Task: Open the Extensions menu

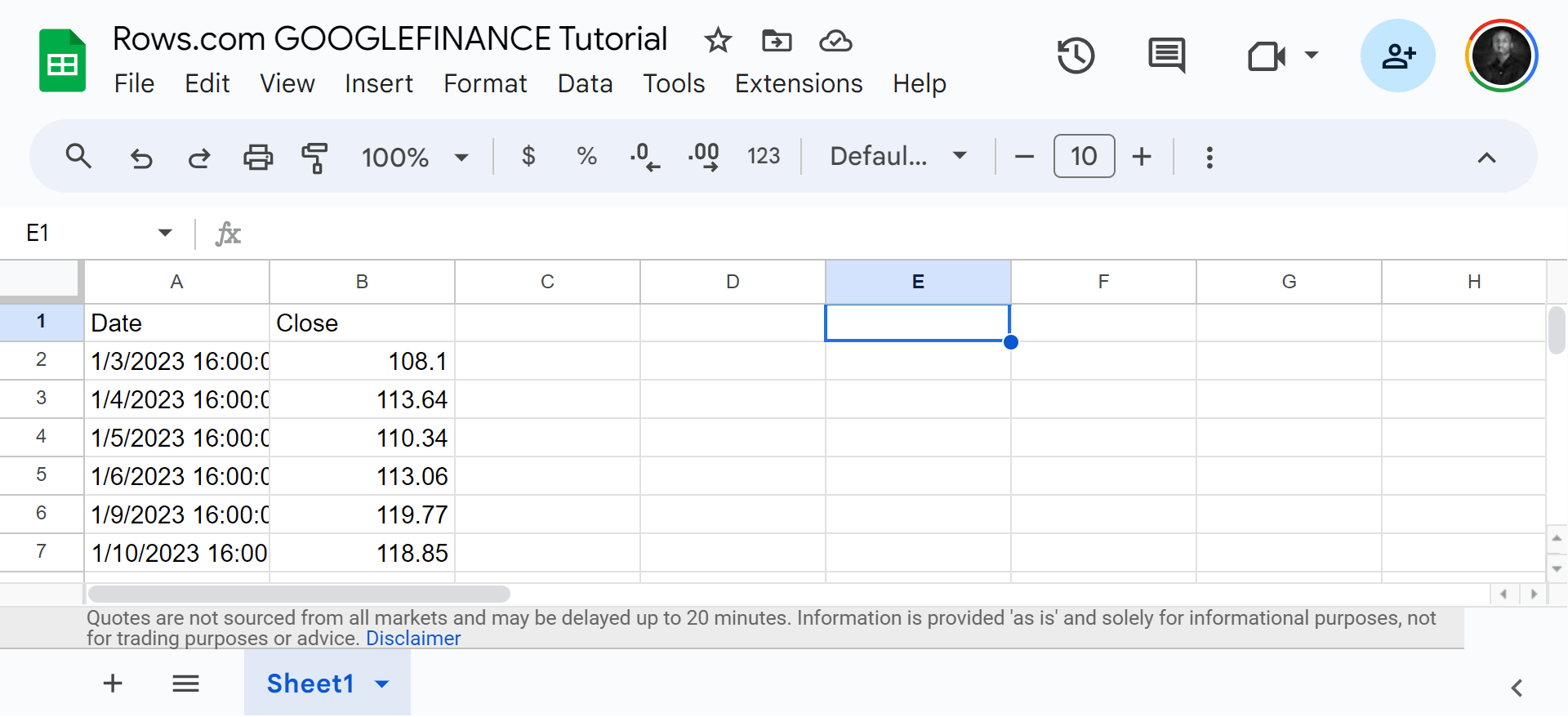Action: [799, 83]
